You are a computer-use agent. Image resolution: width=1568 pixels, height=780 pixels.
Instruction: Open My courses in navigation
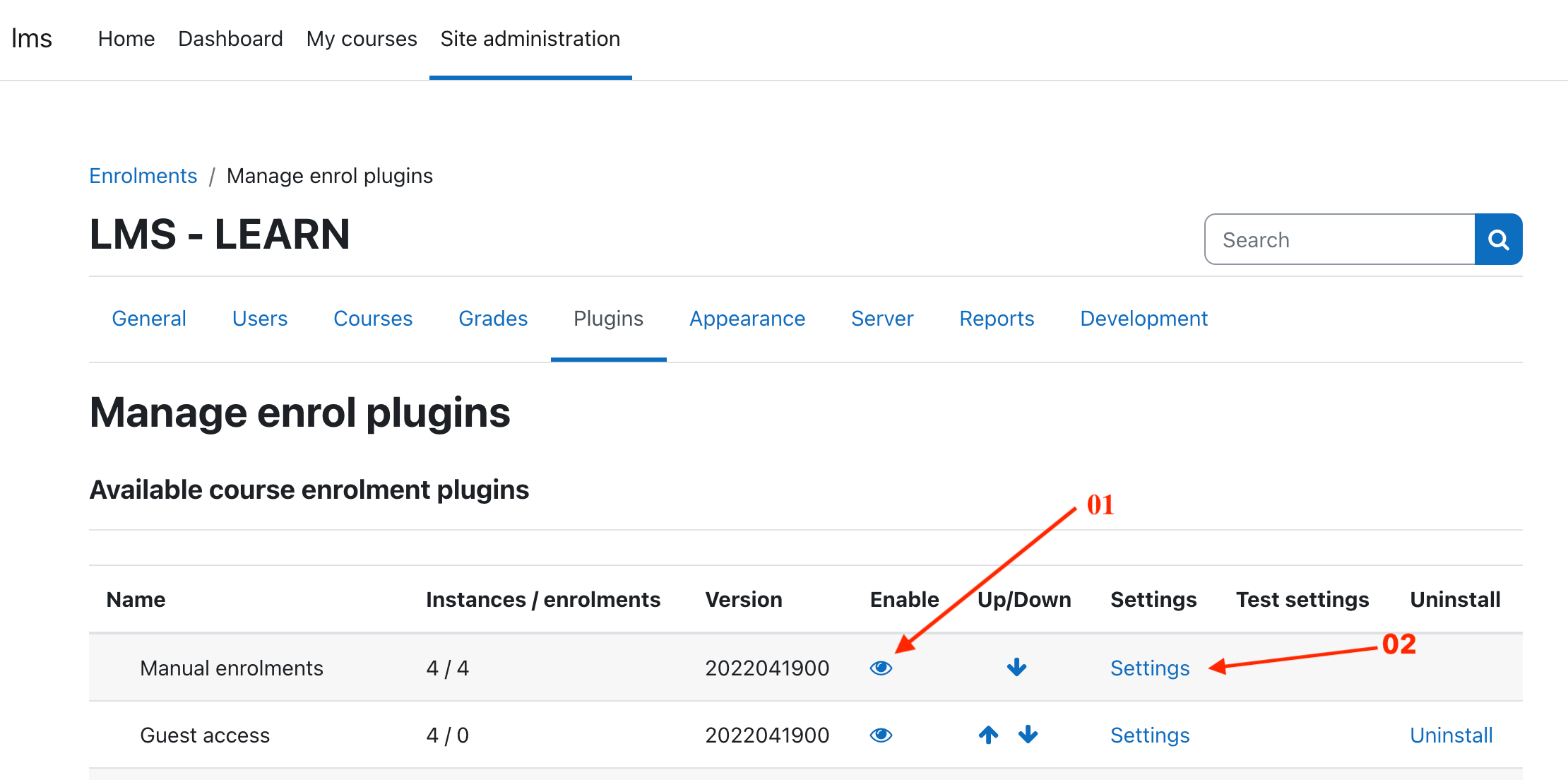pos(362,39)
